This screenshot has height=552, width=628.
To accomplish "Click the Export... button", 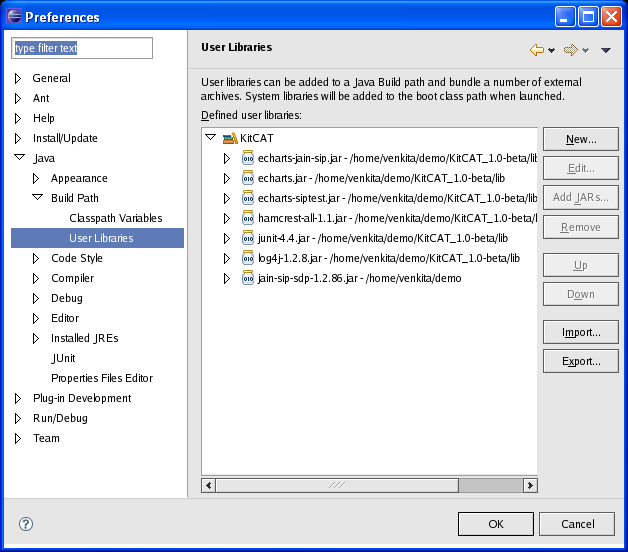I will click(x=581, y=361).
